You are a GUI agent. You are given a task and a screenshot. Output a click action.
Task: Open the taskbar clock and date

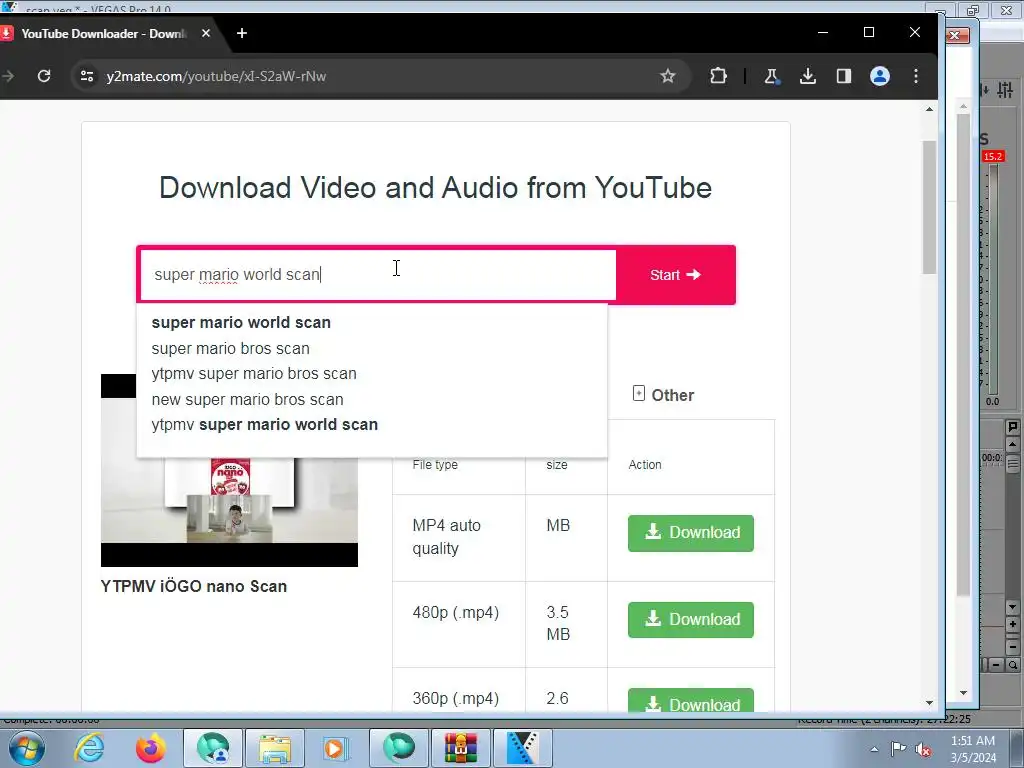pos(973,749)
